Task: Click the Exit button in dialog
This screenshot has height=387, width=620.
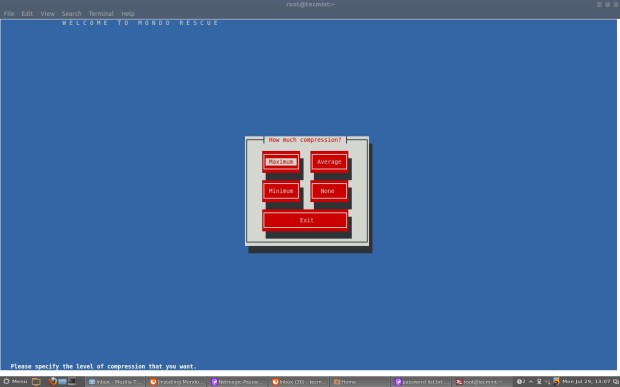Action: click(305, 221)
